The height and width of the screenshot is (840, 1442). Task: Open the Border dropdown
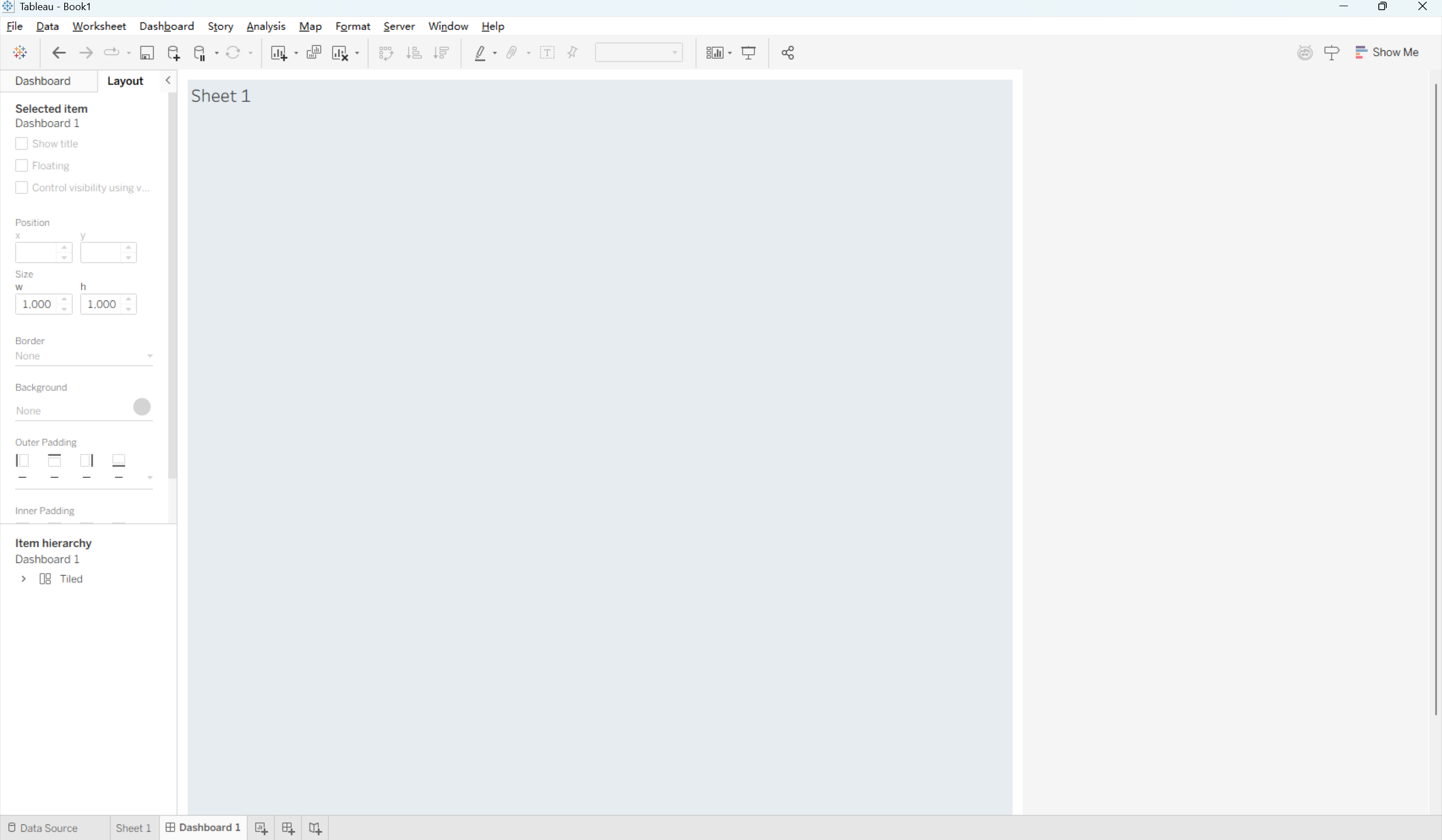[84, 355]
